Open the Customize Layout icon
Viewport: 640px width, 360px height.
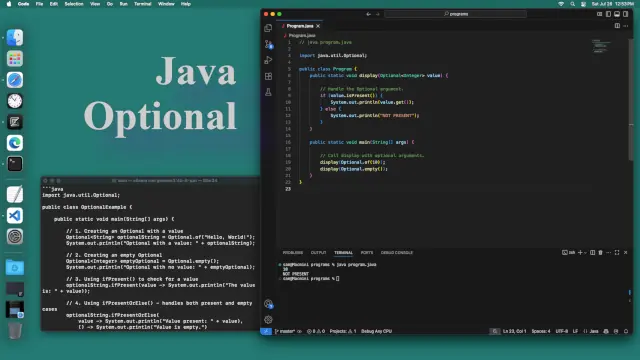tap(599, 14)
